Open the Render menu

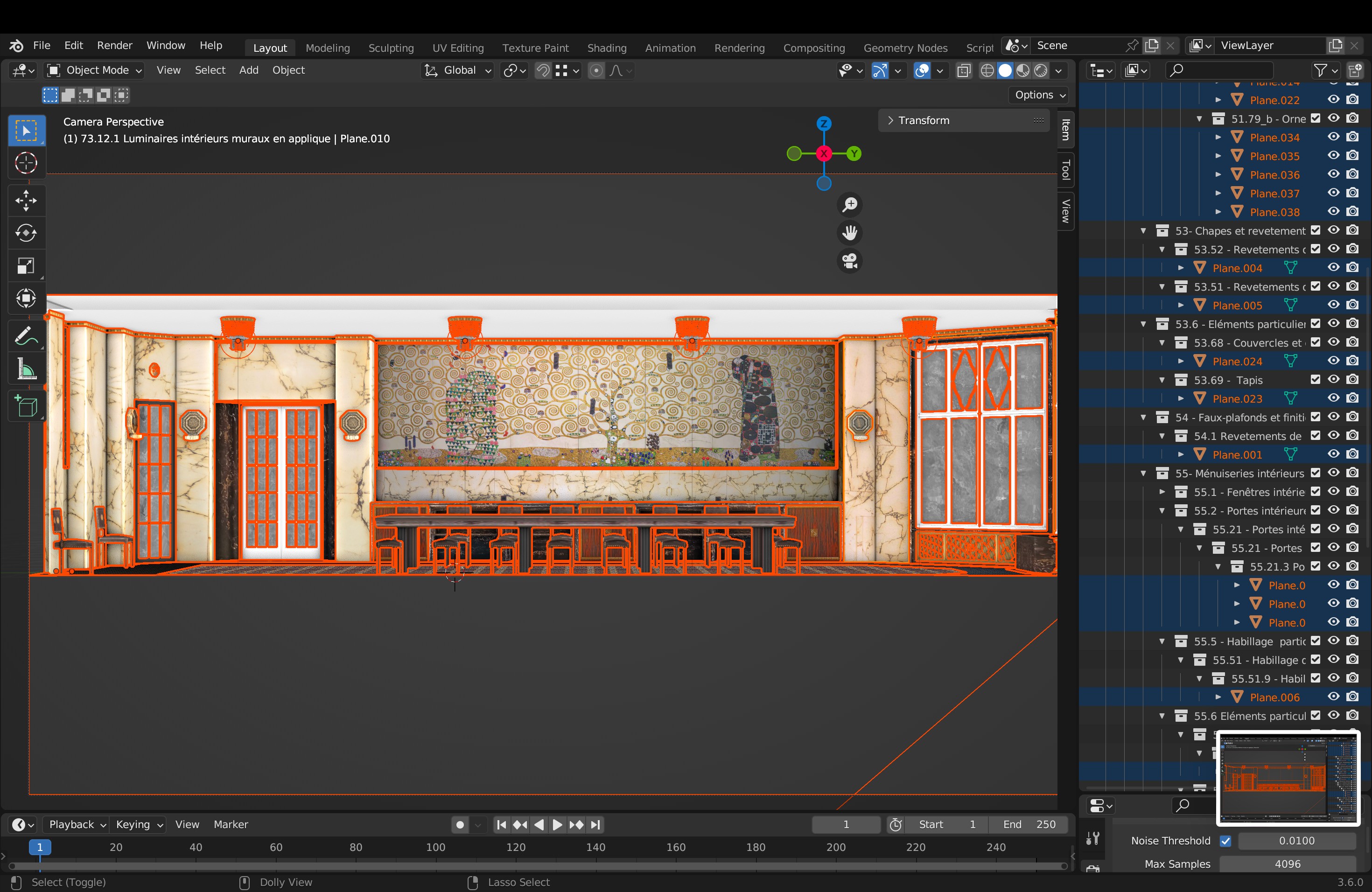[x=114, y=46]
